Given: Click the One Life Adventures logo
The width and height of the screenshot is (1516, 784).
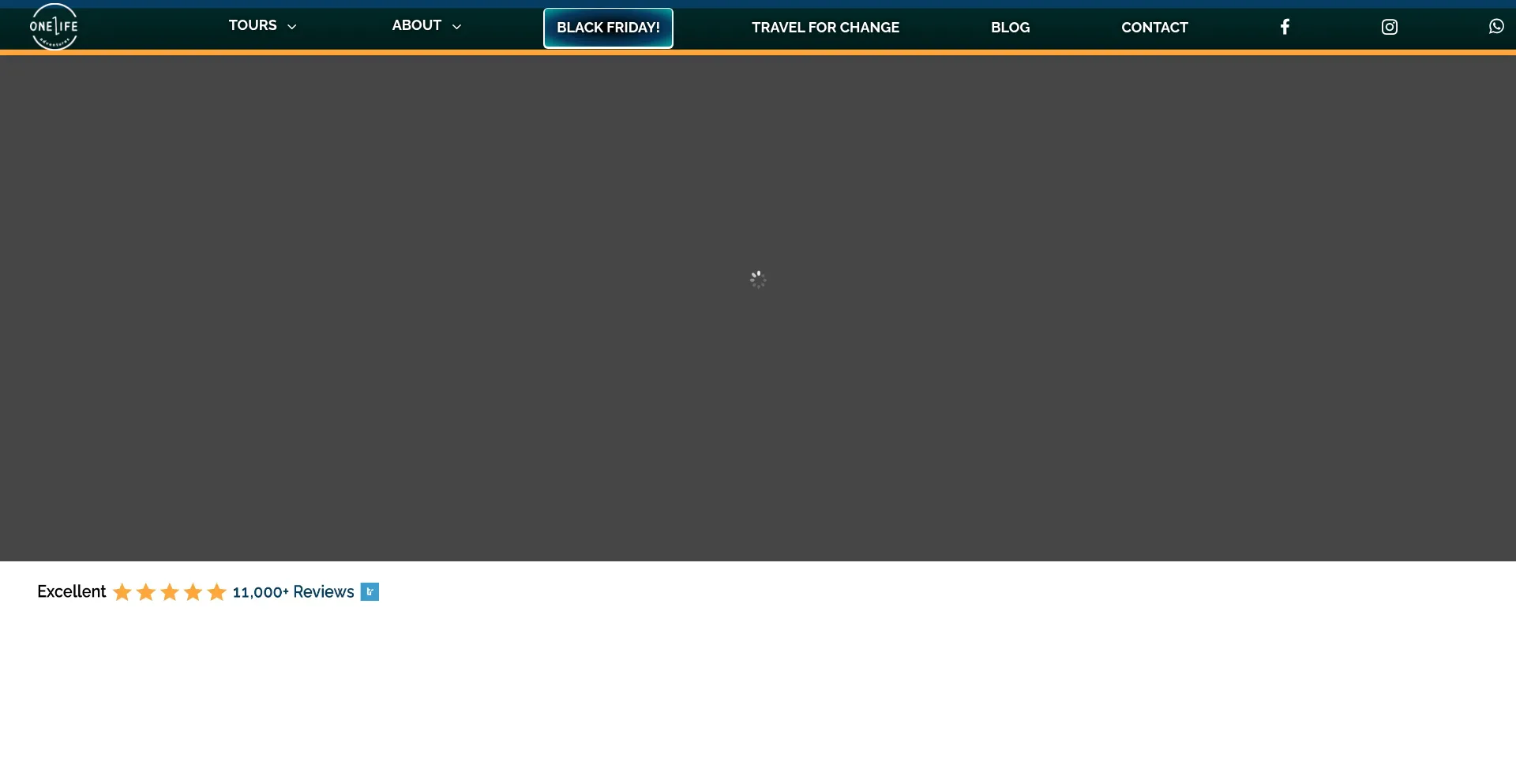Looking at the screenshot, I should click(x=54, y=26).
